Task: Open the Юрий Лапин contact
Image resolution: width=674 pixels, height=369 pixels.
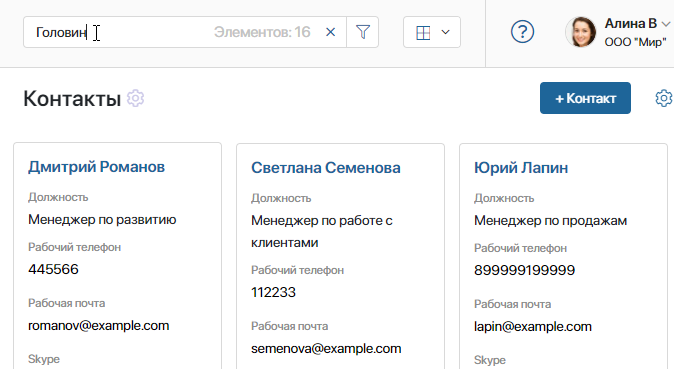Action: (x=521, y=168)
